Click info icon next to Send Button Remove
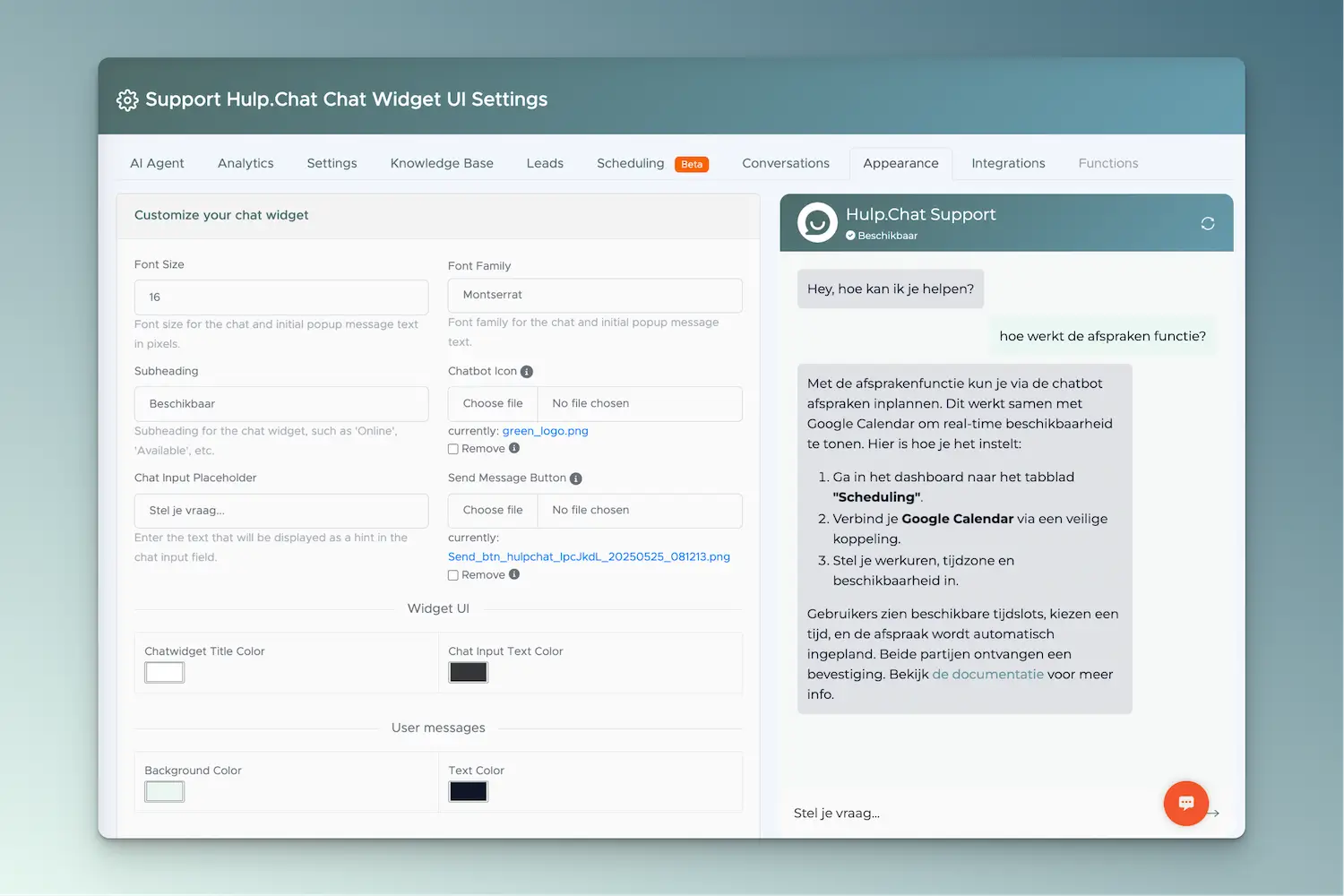 (514, 574)
